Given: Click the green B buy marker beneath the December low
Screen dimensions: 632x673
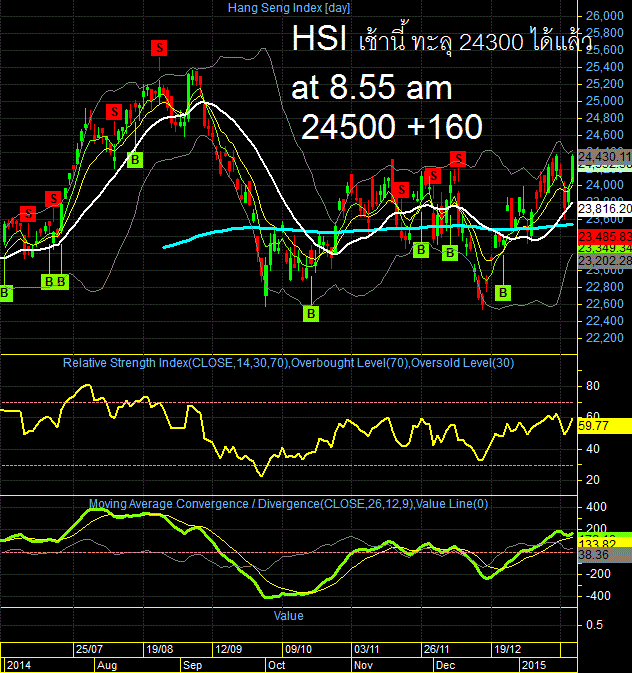Looking at the screenshot, I should click(x=503, y=293).
